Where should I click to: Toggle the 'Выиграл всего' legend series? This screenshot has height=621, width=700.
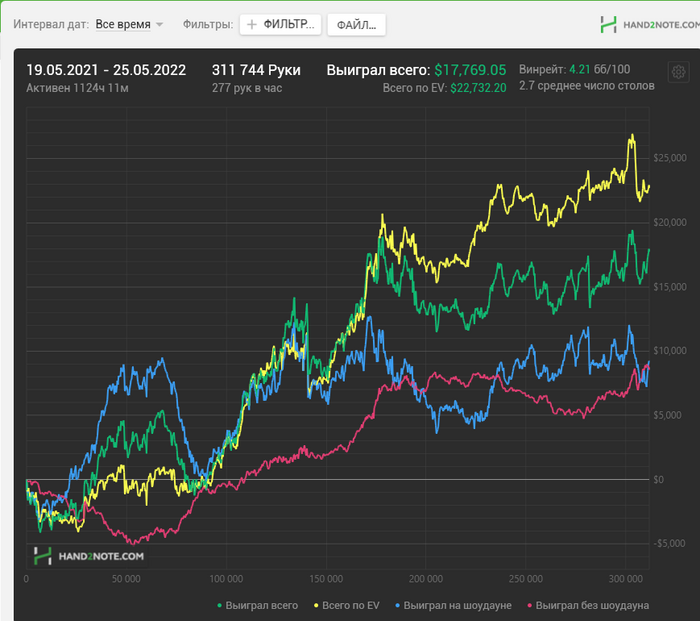coord(257,605)
